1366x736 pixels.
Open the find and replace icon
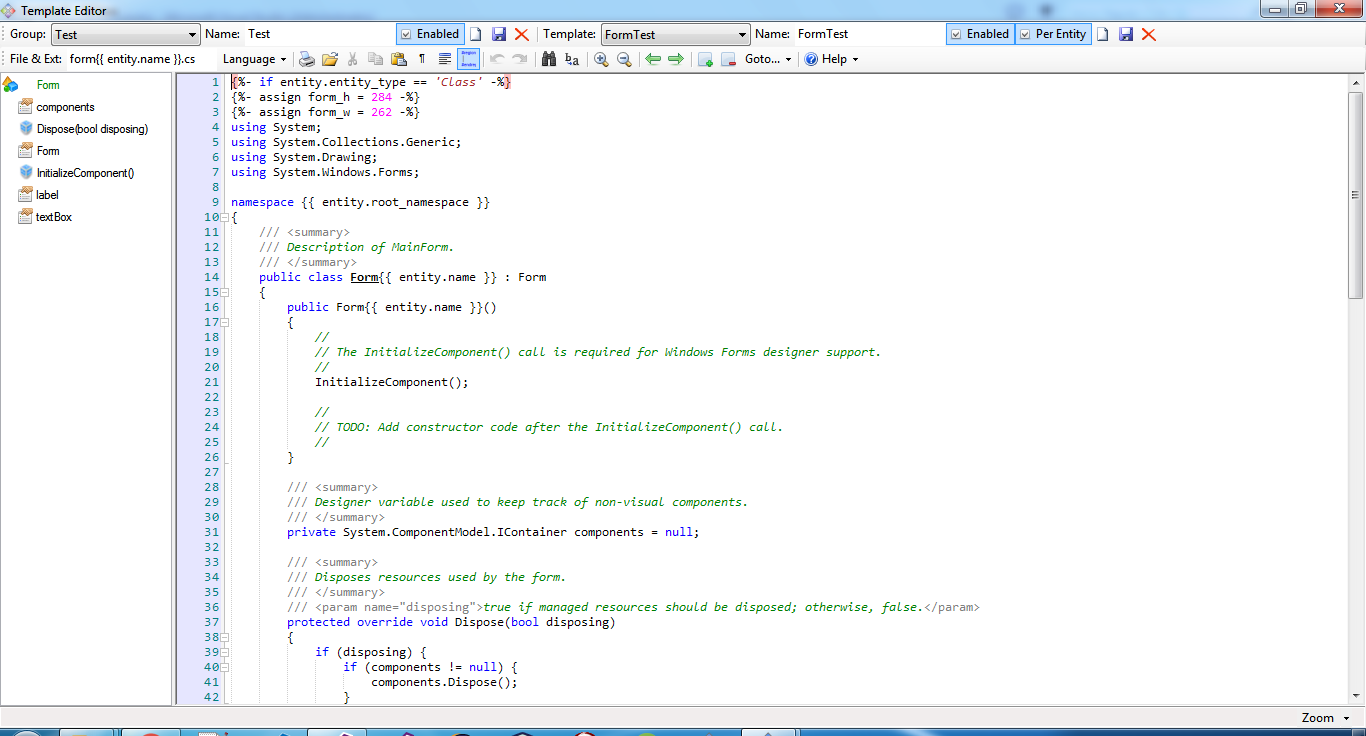point(572,59)
